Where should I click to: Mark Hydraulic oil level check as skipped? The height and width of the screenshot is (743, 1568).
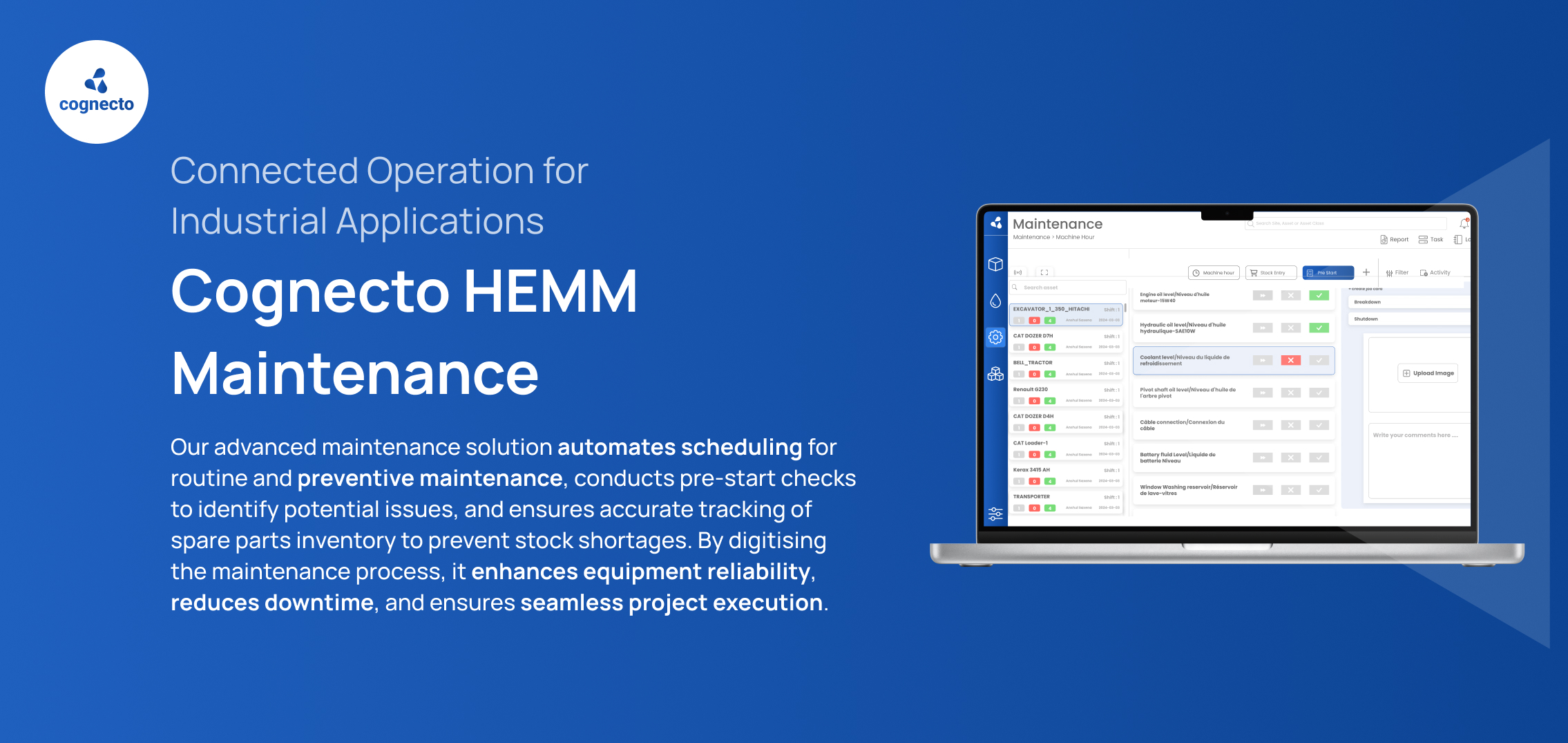pos(1263,328)
